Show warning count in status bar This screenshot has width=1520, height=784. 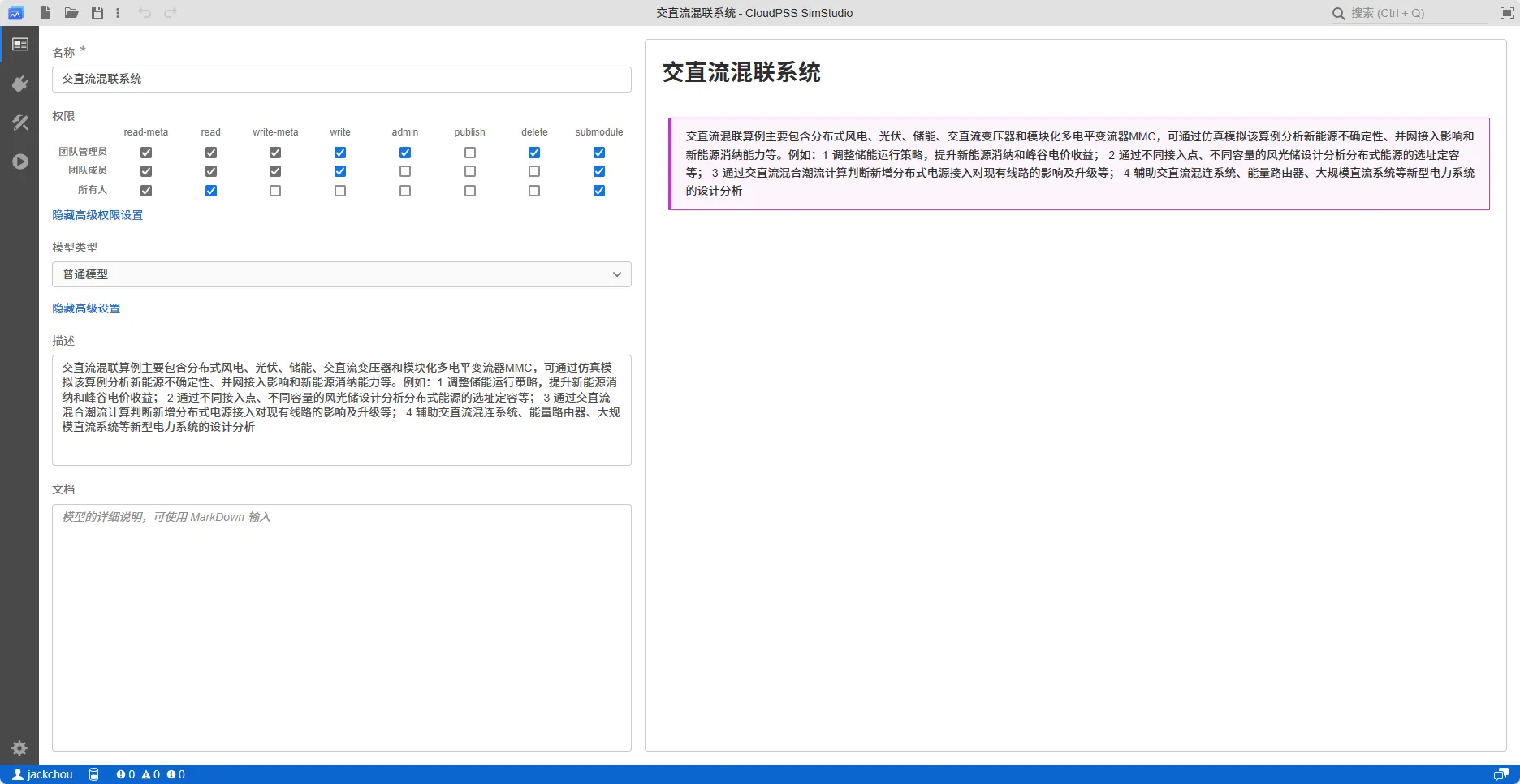coord(150,774)
